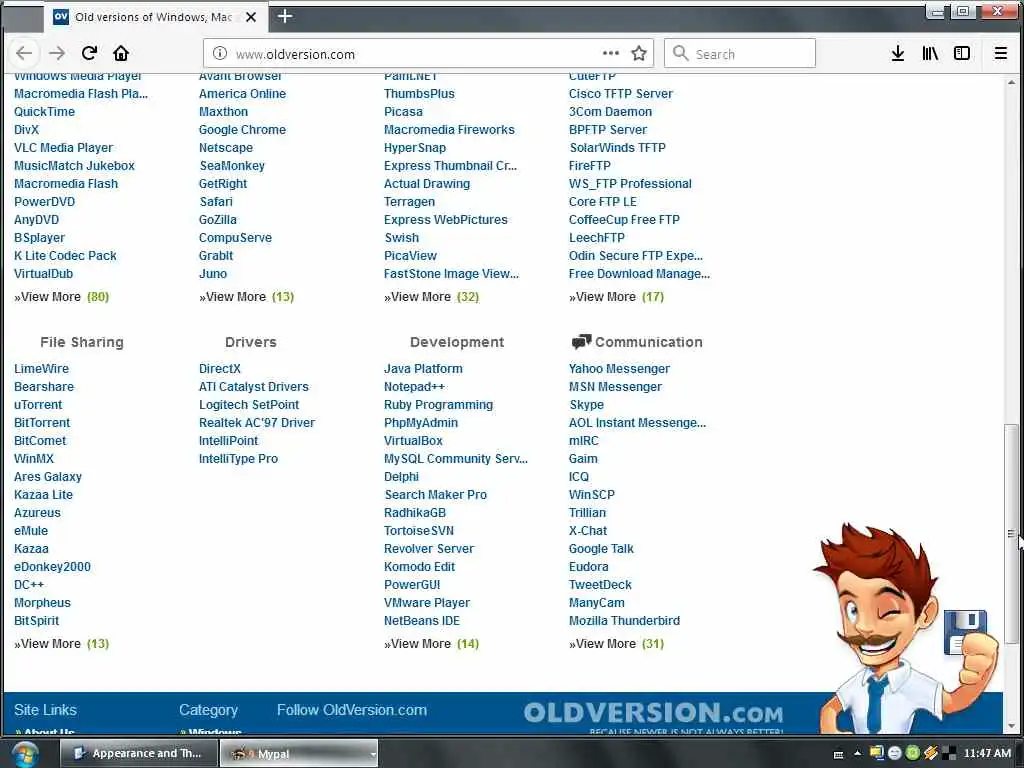Screen dimensions: 1024x768
Task: Open the Java Platform link
Action: 423,368
